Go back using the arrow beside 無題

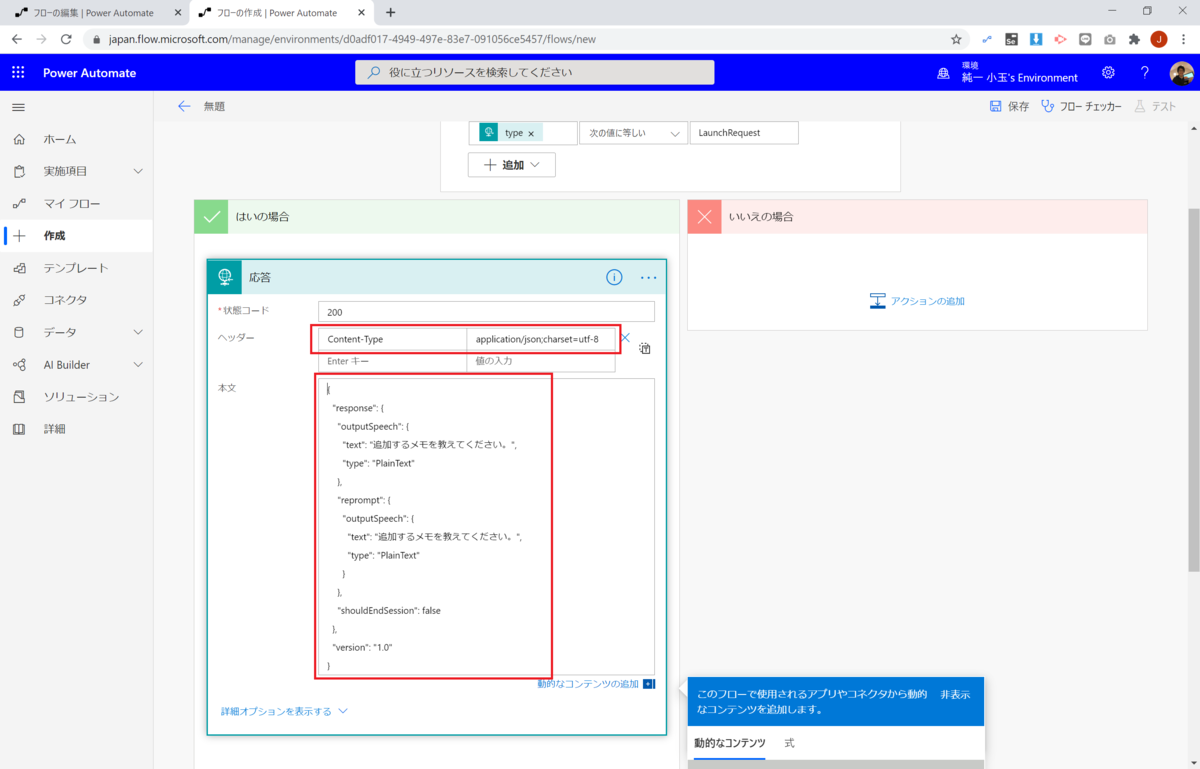184,106
